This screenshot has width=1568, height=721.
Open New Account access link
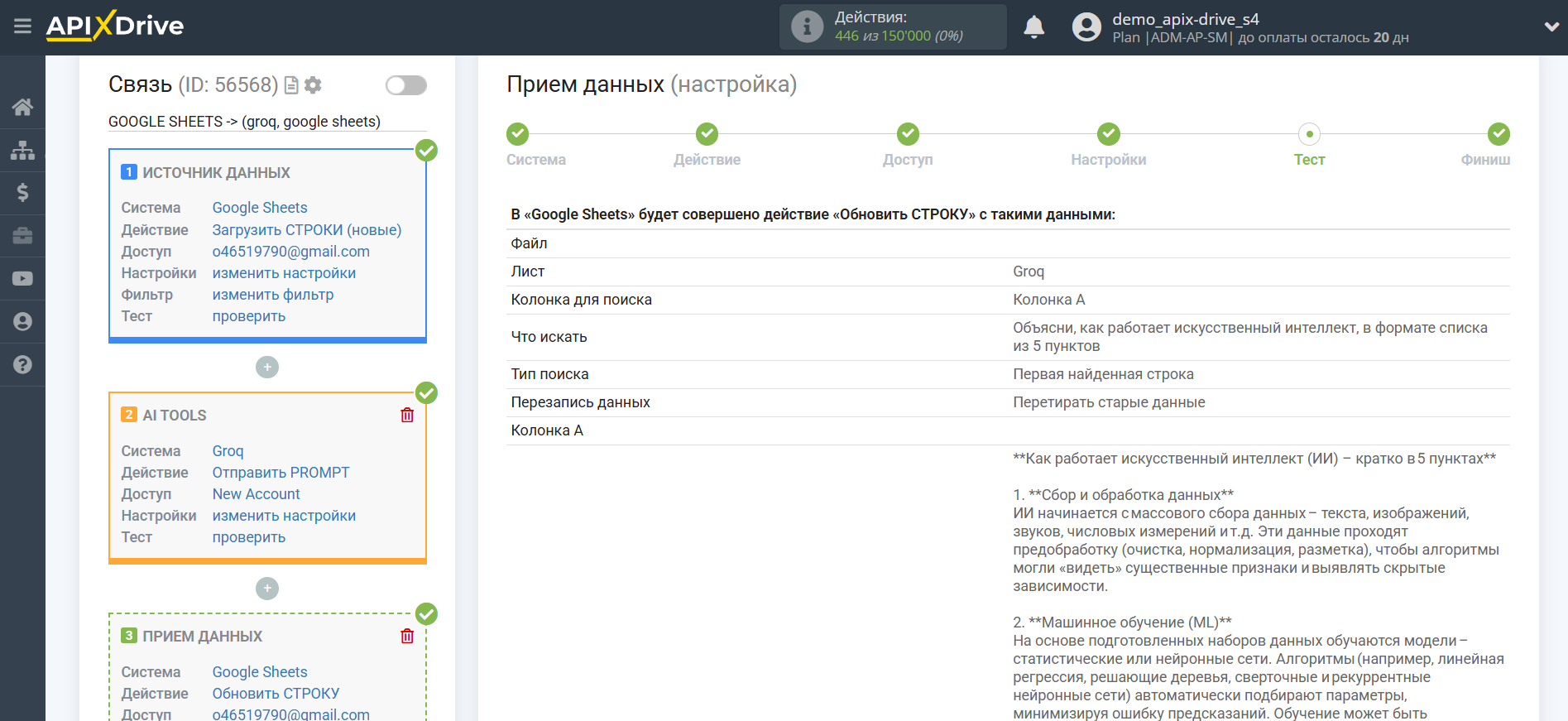click(x=257, y=494)
